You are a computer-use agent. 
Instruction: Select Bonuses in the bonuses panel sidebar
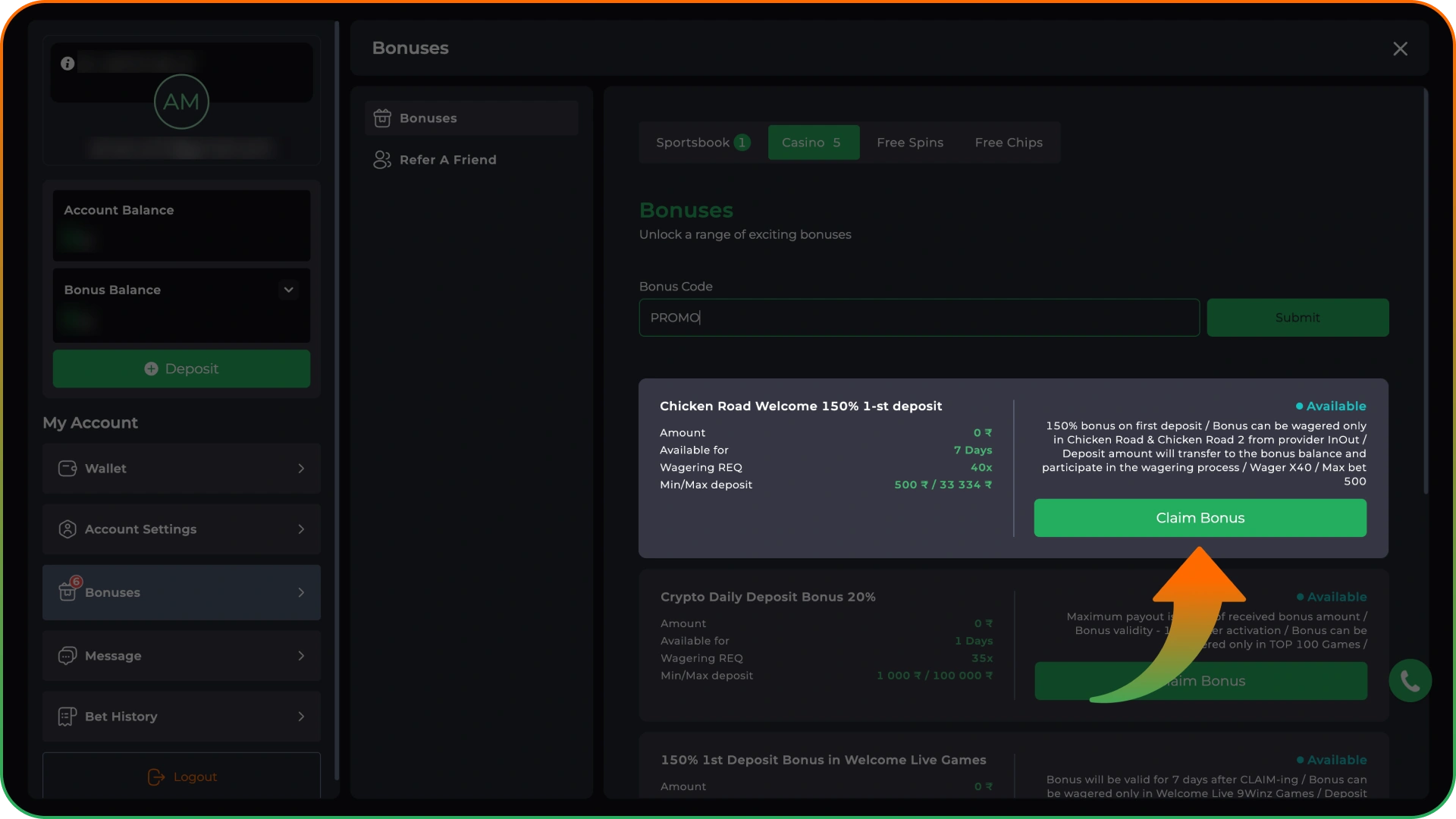pyautogui.click(x=472, y=118)
